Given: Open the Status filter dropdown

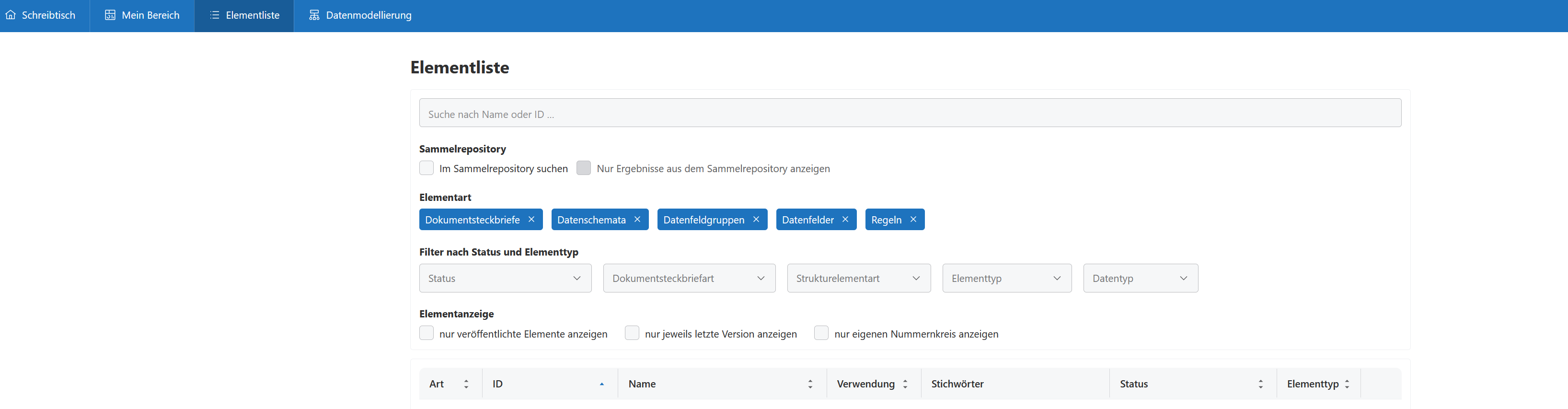Looking at the screenshot, I should (505, 278).
